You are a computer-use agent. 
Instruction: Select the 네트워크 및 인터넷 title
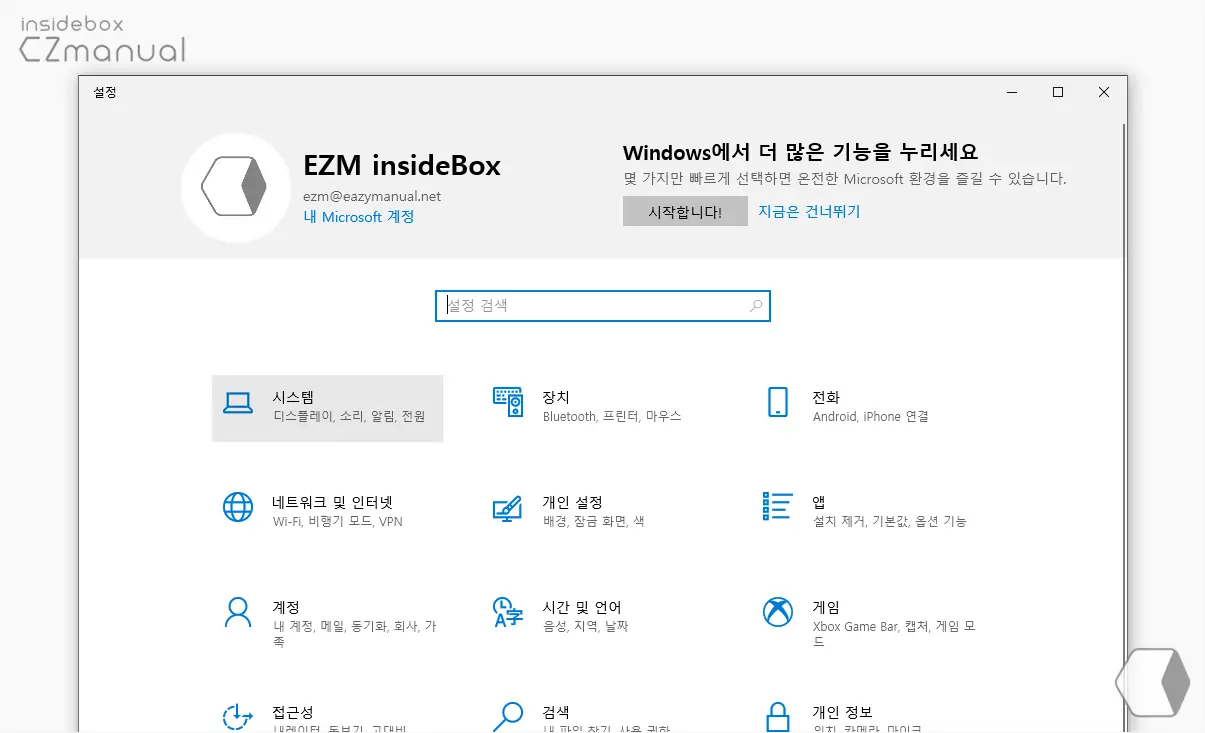pos(333,502)
